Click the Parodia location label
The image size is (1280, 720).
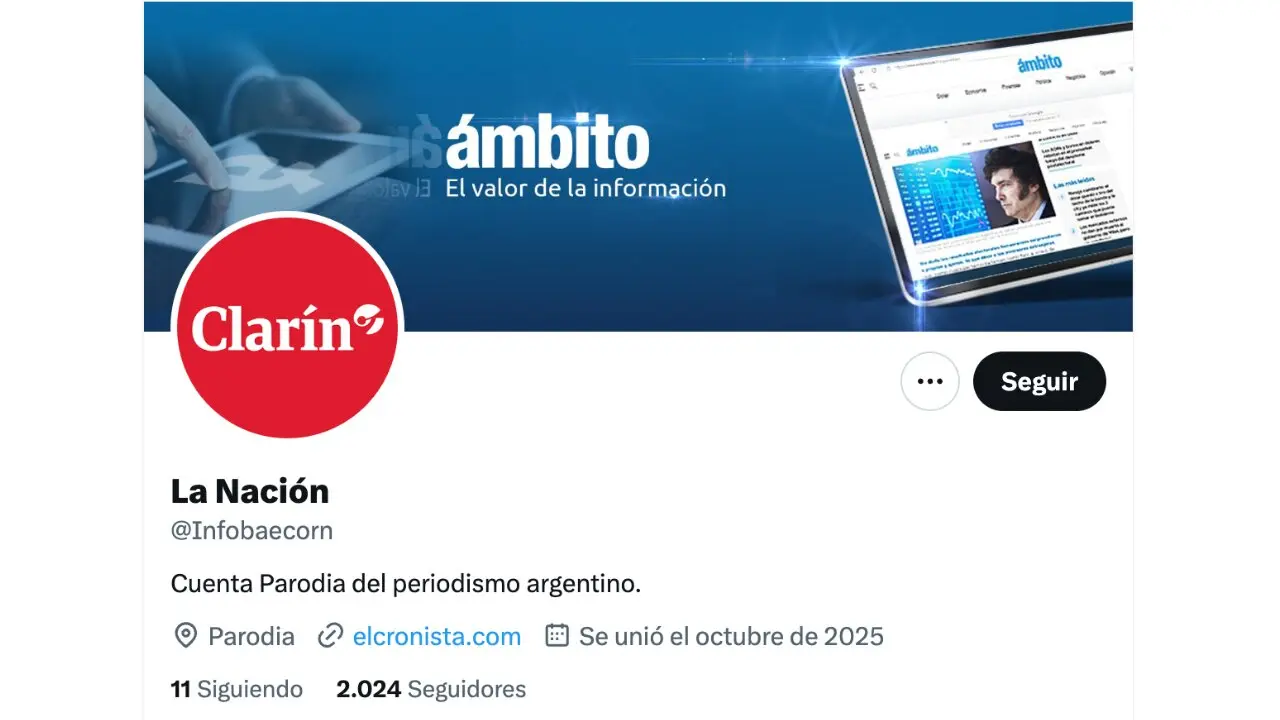tap(251, 636)
